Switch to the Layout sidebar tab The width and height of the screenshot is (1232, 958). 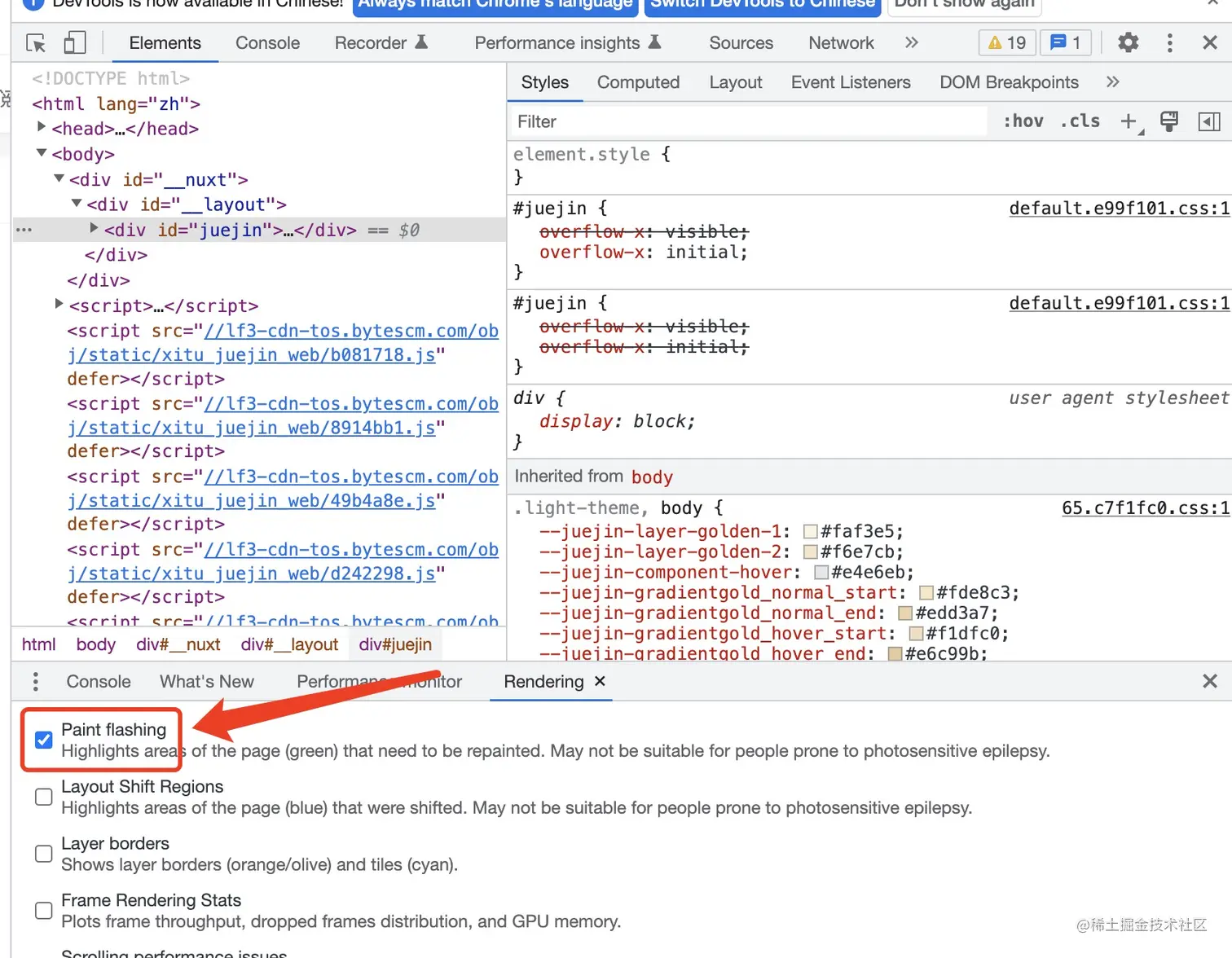[x=735, y=82]
